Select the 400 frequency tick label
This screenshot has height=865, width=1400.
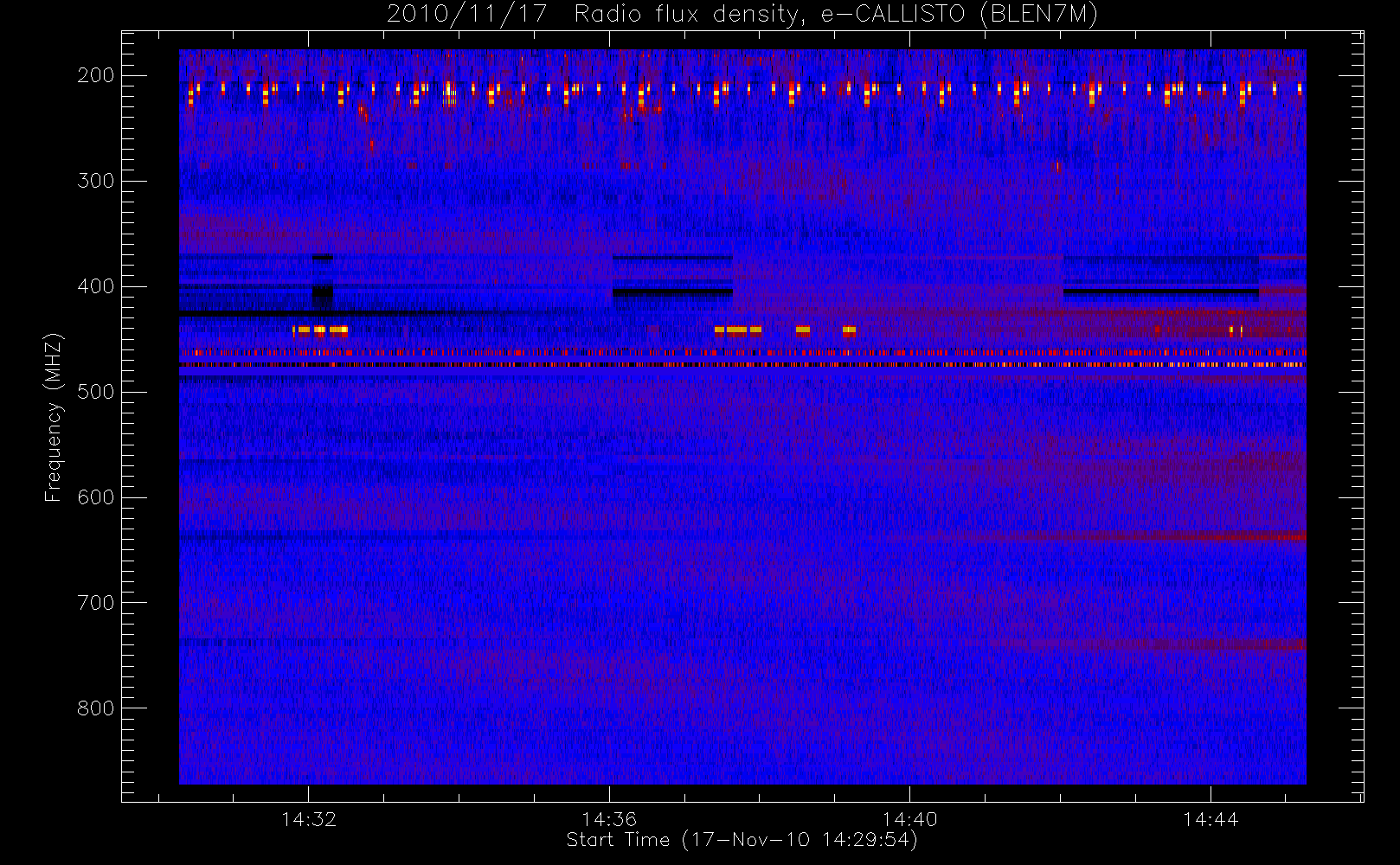pos(96,286)
